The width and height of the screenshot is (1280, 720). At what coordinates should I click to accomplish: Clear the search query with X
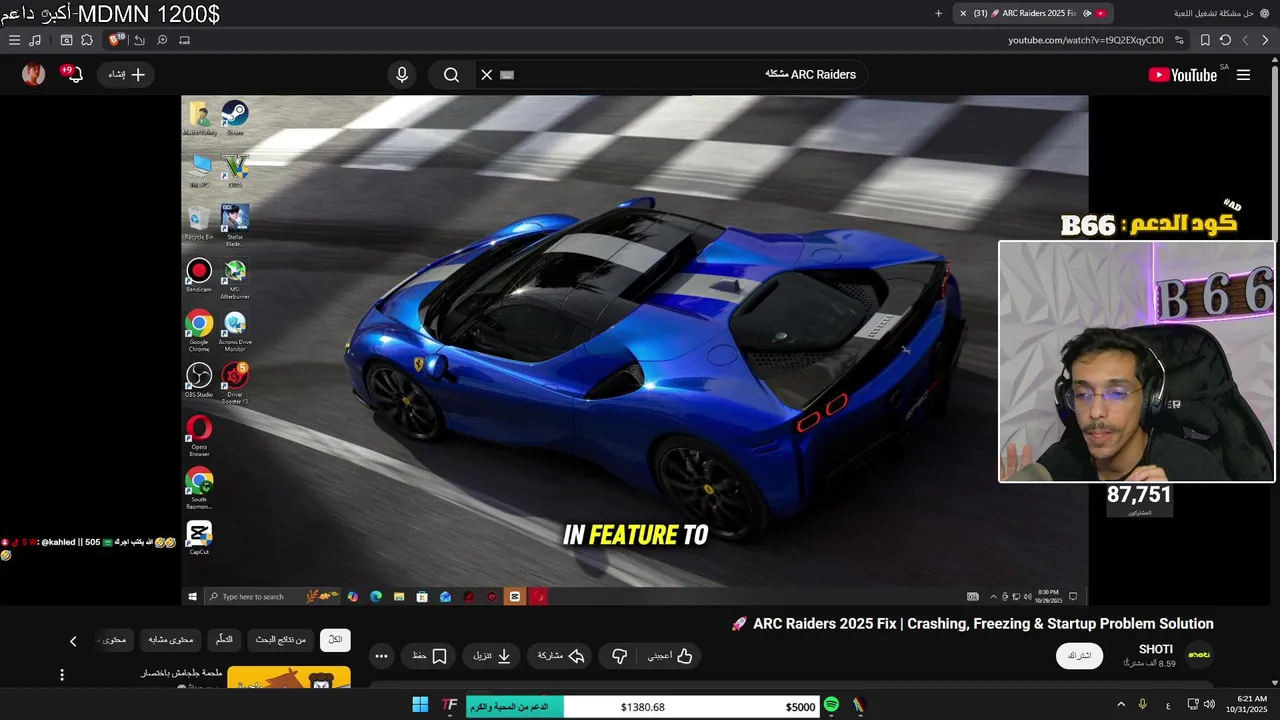pyautogui.click(x=487, y=75)
